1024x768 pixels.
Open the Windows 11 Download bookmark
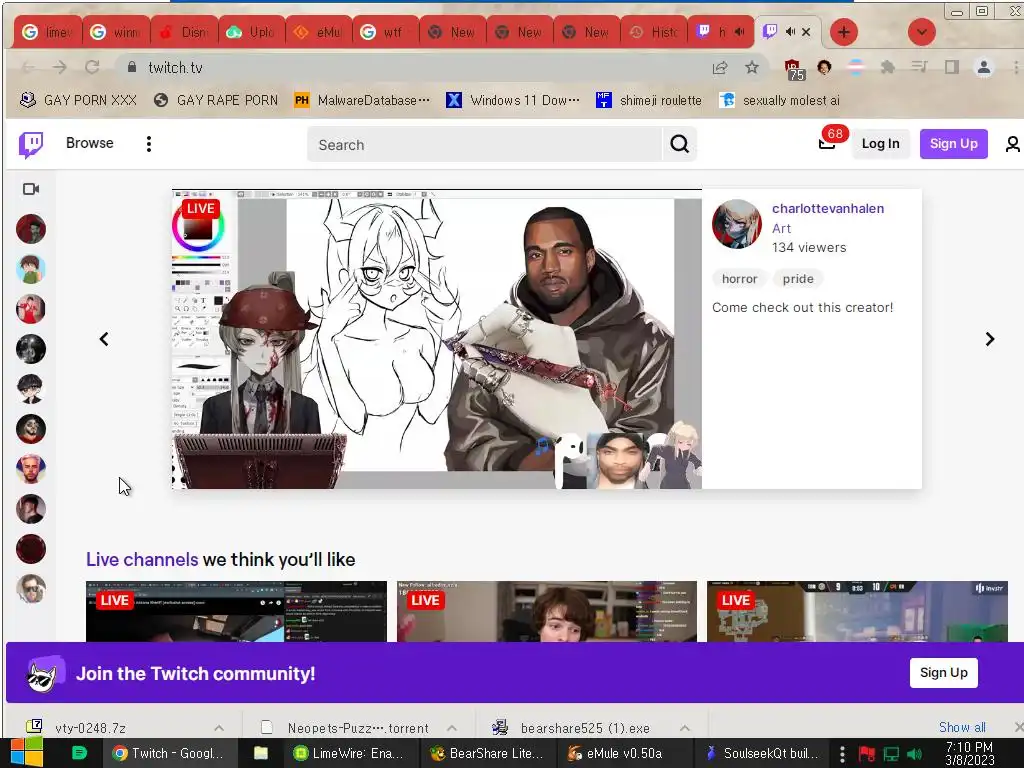[x=513, y=100]
